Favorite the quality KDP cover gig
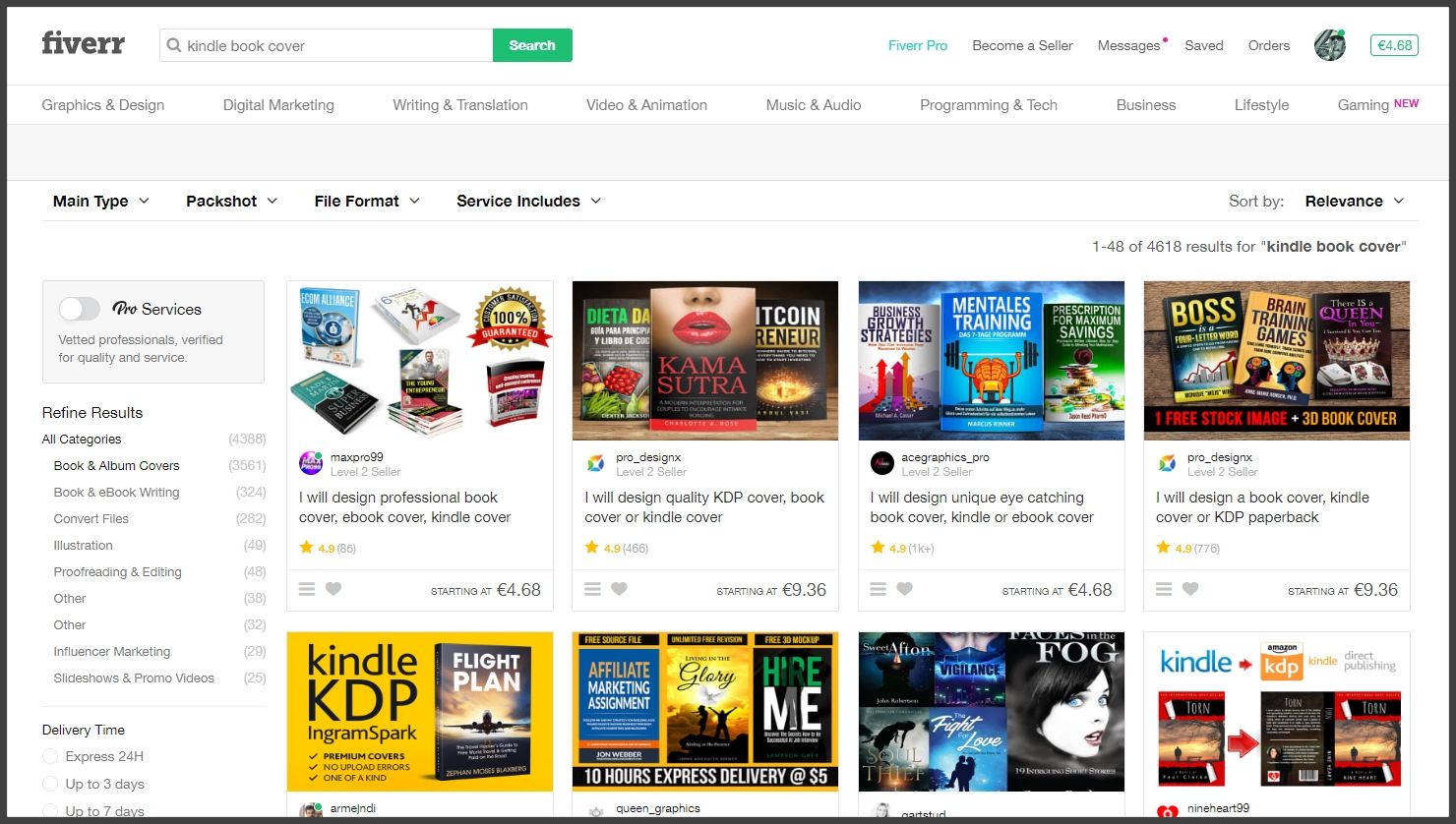Viewport: 1456px width, 824px height. tap(619, 589)
